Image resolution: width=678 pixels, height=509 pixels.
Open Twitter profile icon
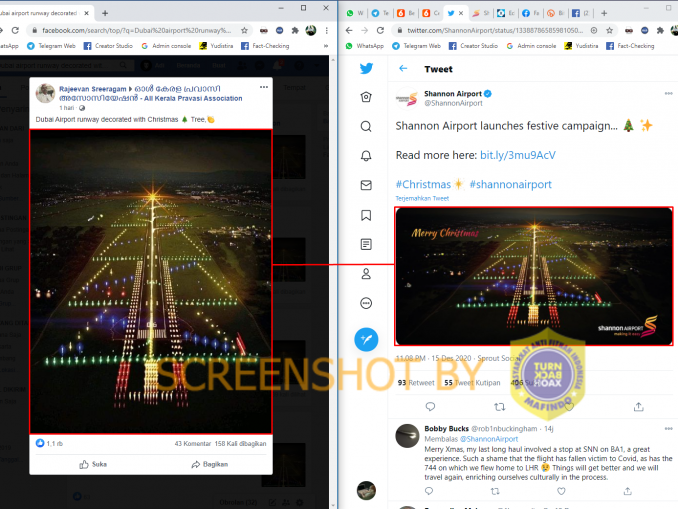[x=366, y=274]
